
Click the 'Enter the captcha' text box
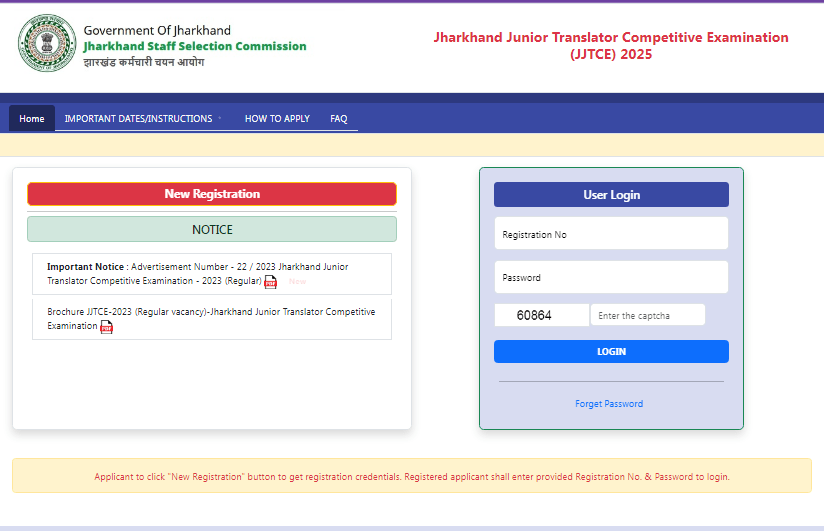(647, 315)
